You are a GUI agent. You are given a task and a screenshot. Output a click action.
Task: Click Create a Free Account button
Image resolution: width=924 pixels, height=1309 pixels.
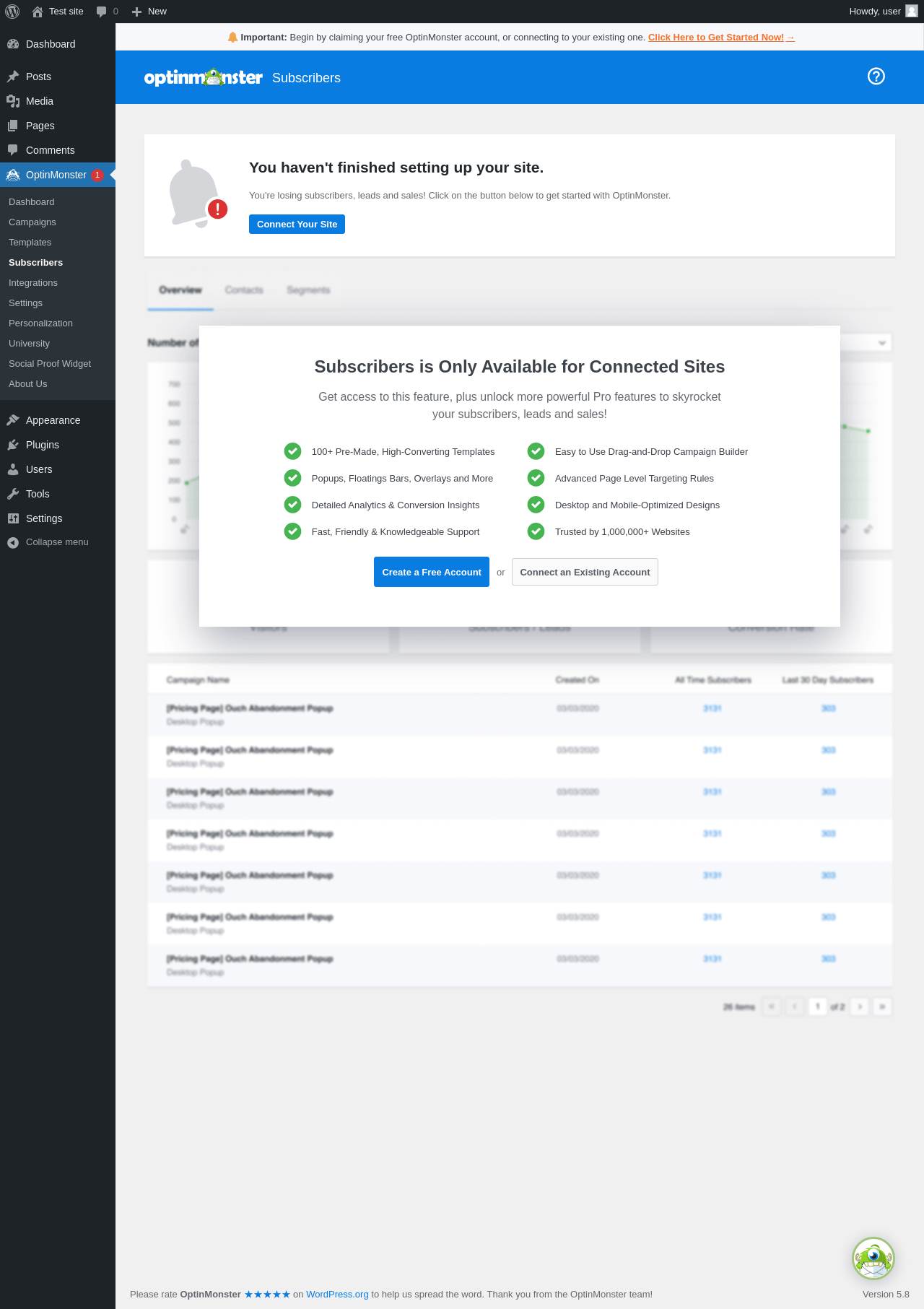[x=432, y=572]
